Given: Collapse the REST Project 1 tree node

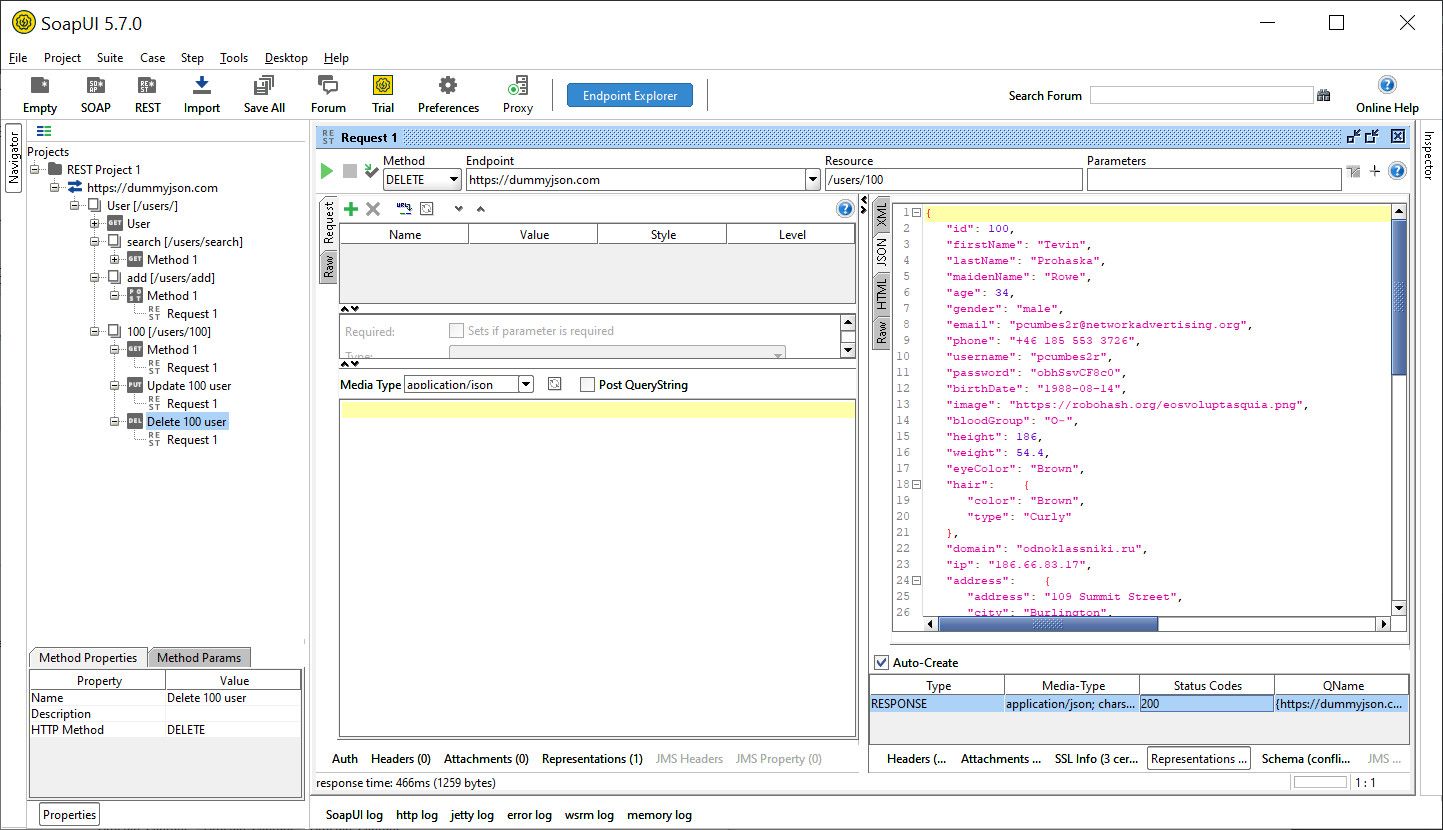Looking at the screenshot, I should [35, 170].
